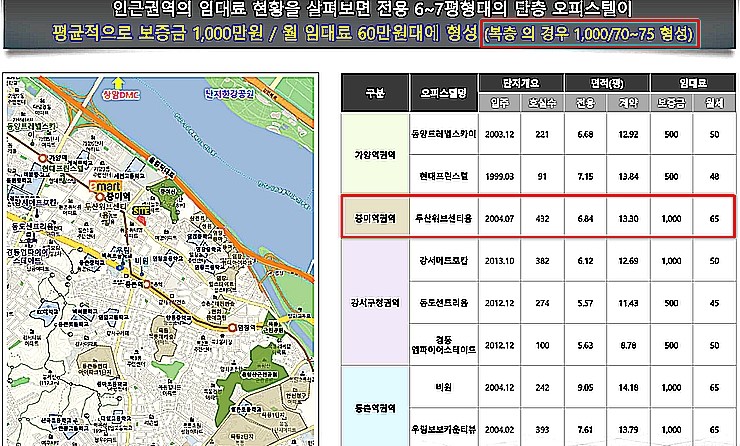
Task: Click the 등촌역권역 category cell
Action: pos(376,408)
